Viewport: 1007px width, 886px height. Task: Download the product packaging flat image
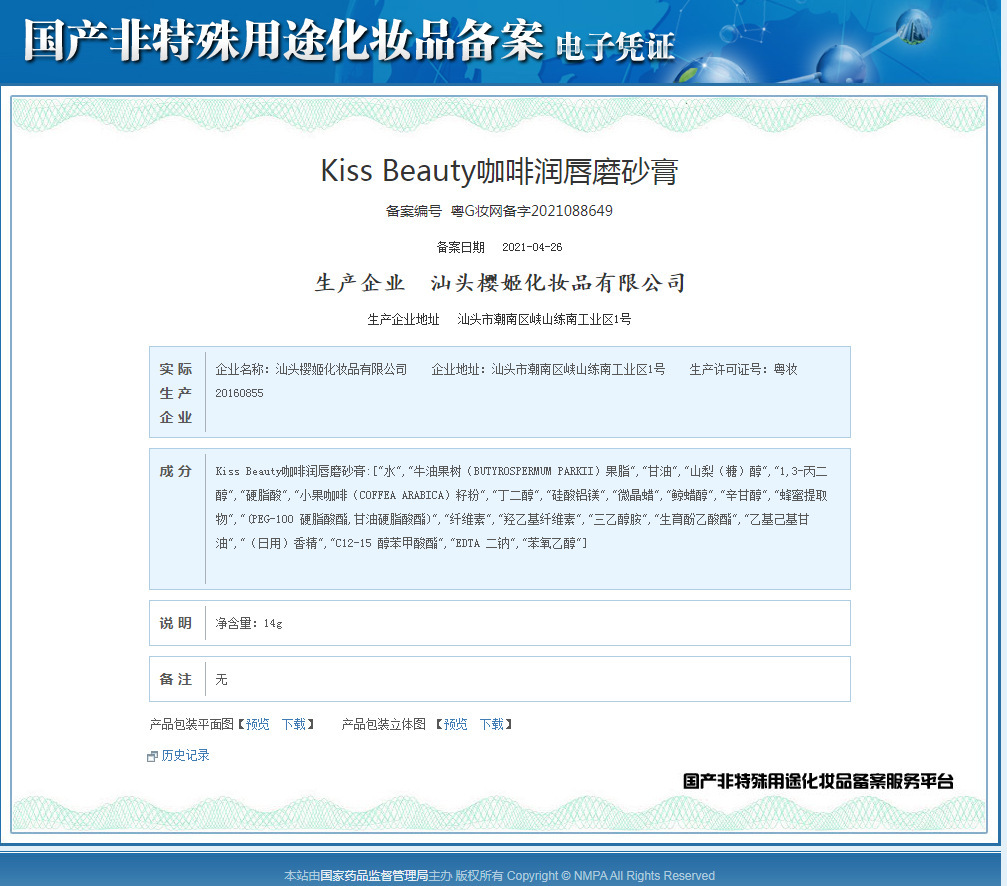tap(293, 724)
